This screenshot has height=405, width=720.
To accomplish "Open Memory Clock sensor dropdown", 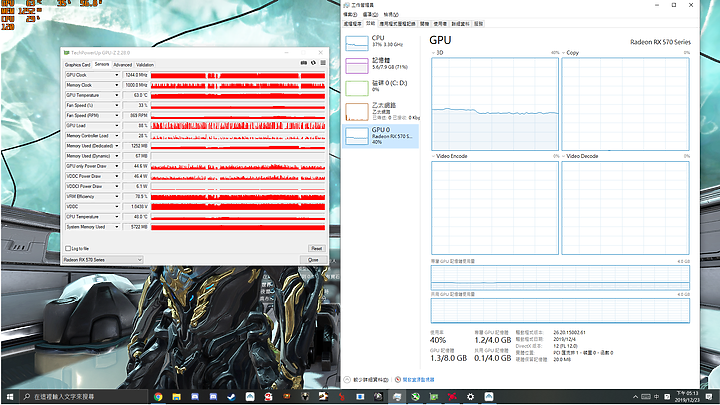I will [x=116, y=85].
